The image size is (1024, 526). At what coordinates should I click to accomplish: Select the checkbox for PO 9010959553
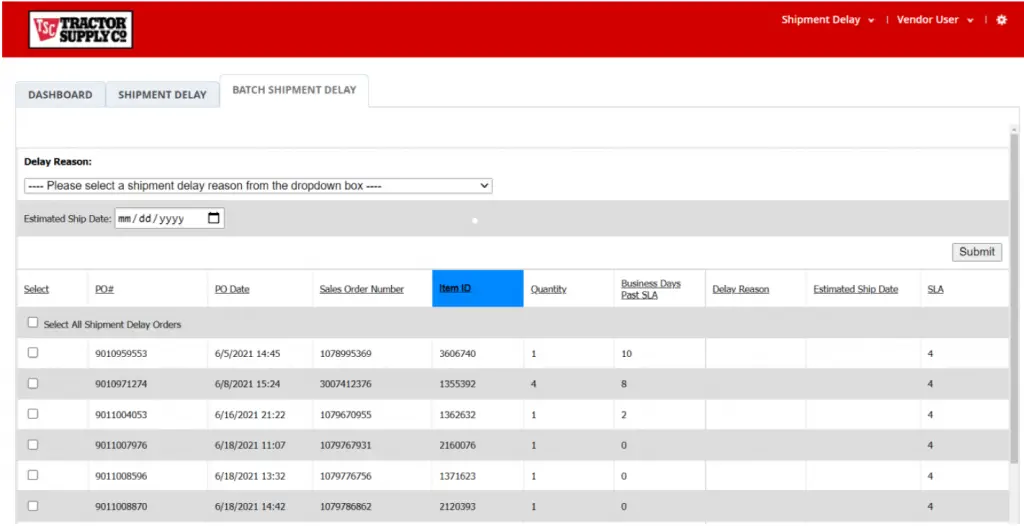pos(33,353)
